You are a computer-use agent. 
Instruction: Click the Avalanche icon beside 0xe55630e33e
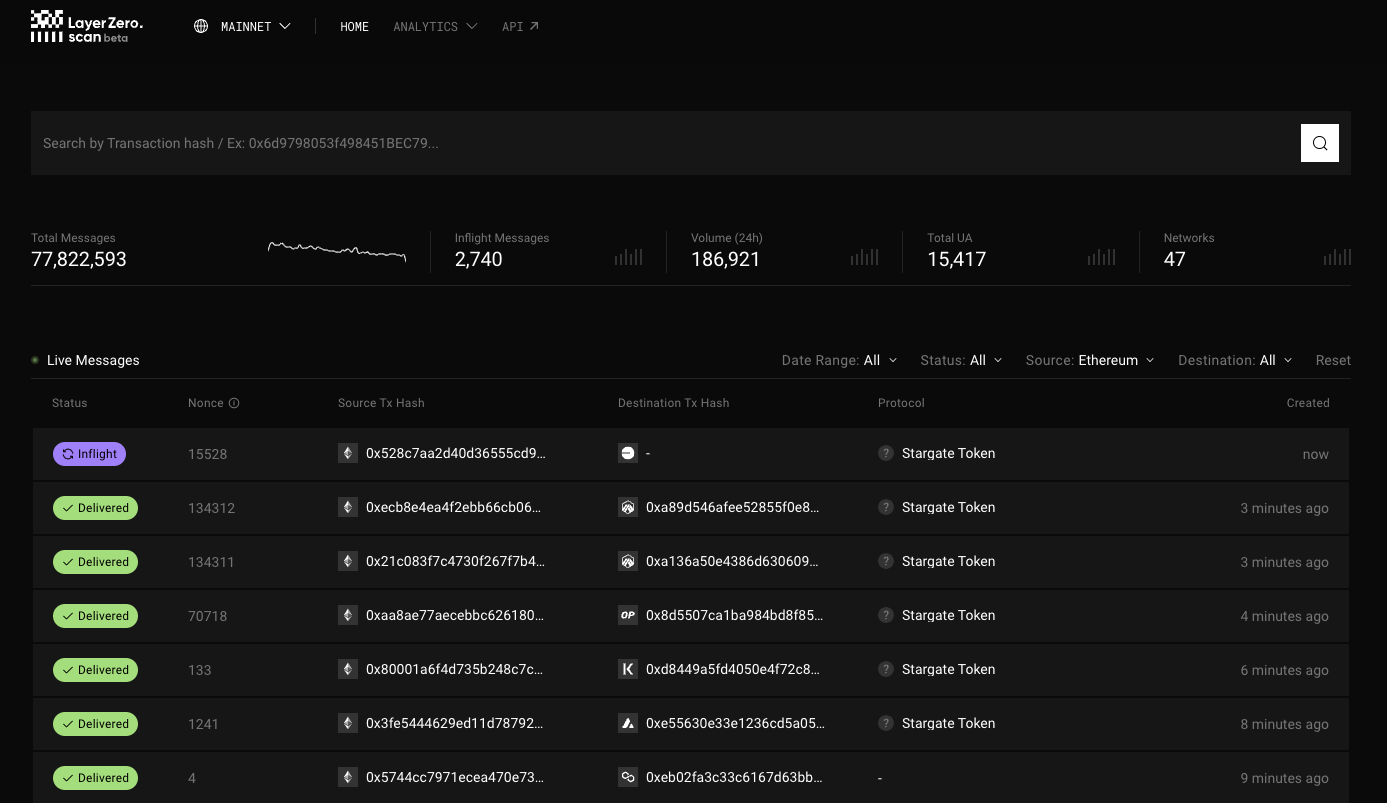coord(628,723)
